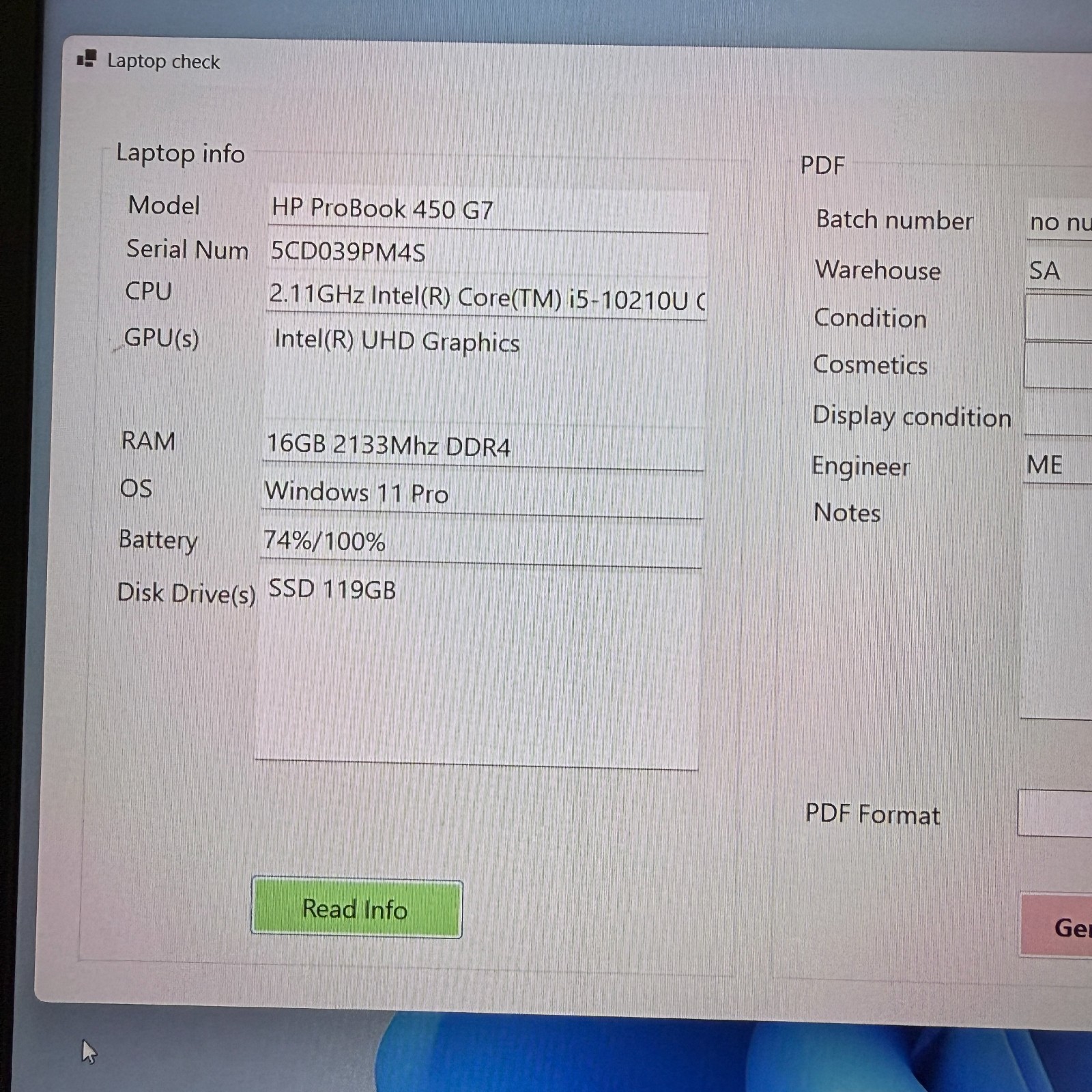Screen dimensions: 1092x1092
Task: Click the Battery label
Action: click(x=158, y=540)
